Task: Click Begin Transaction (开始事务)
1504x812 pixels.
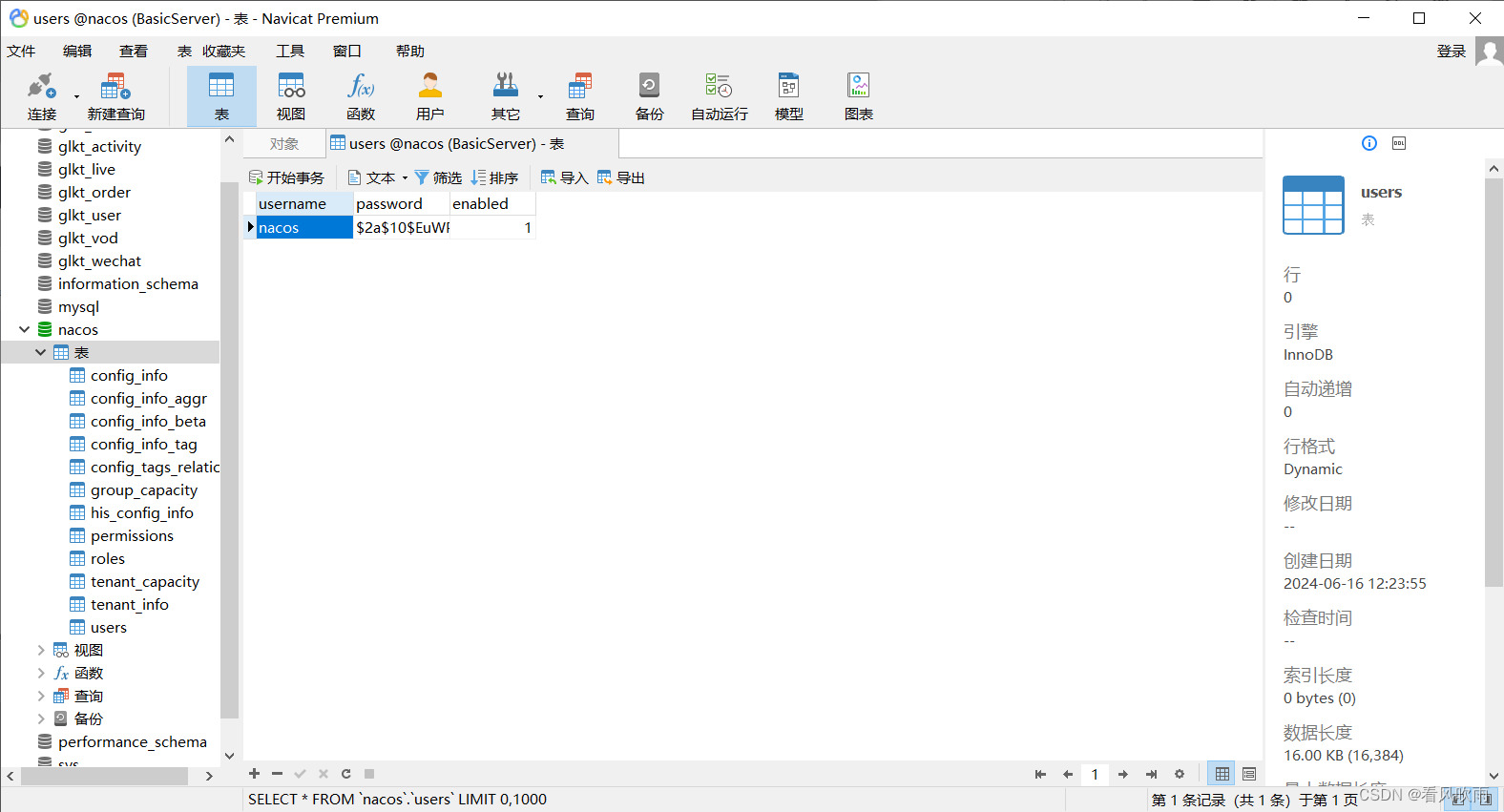Action: pos(286,177)
